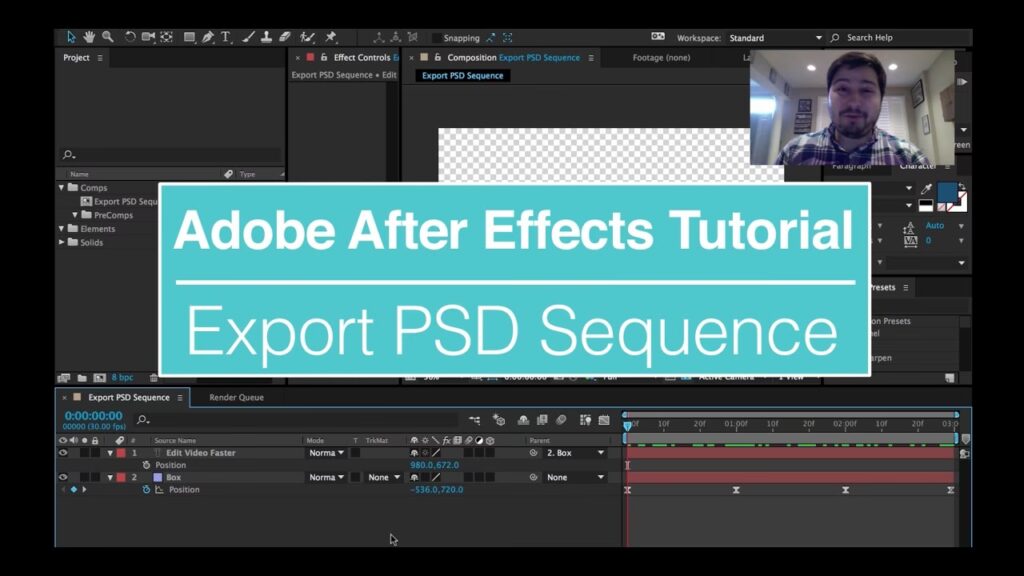1024x576 pixels.
Task: Select the Clone Stamp tool
Action: pyautogui.click(x=266, y=37)
